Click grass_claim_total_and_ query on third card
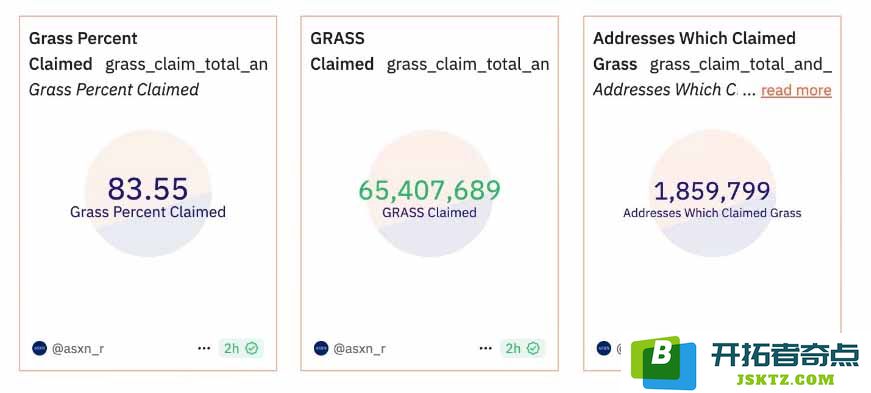 (x=740, y=64)
